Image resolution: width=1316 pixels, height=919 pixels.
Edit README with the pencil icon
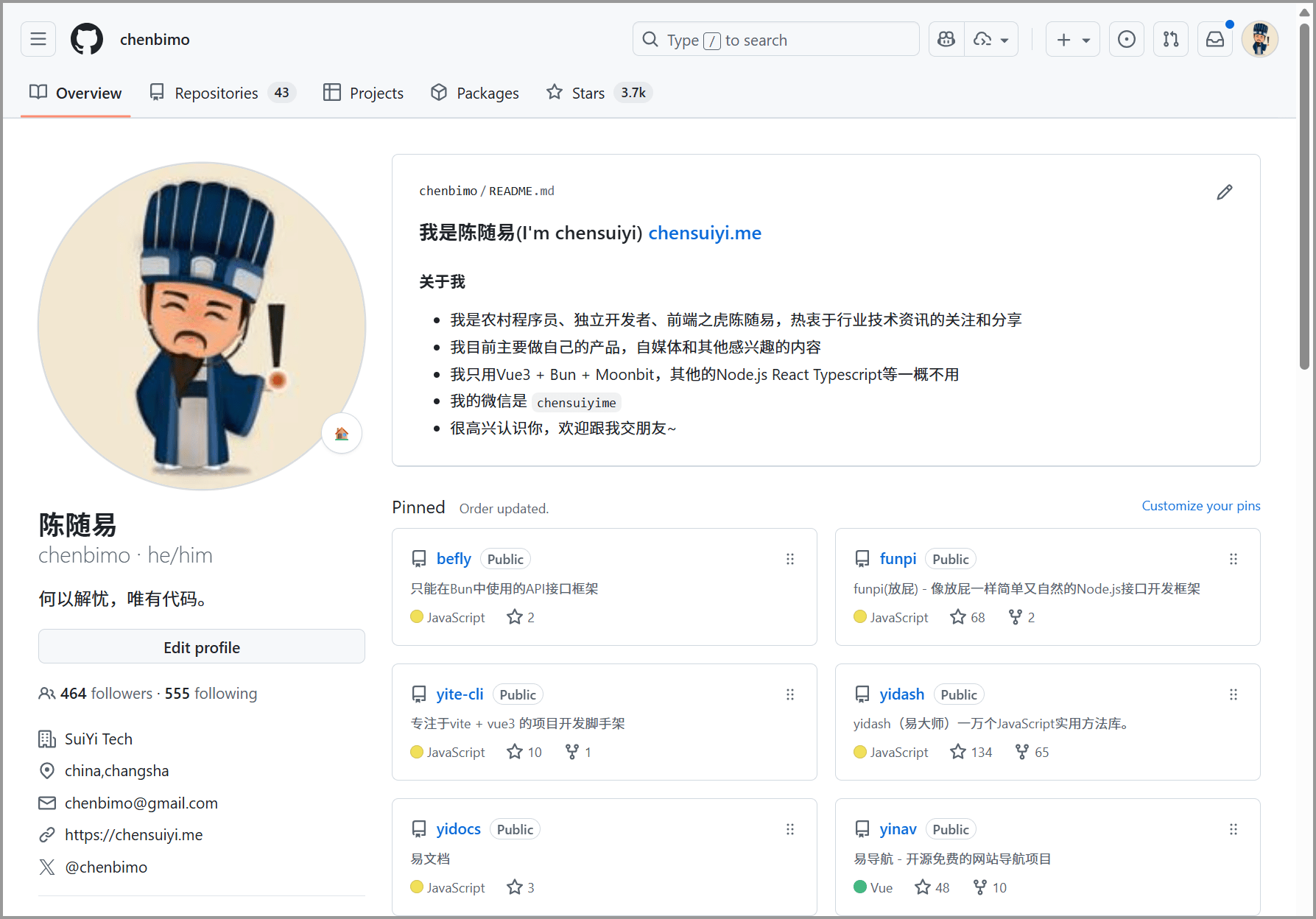click(1224, 192)
